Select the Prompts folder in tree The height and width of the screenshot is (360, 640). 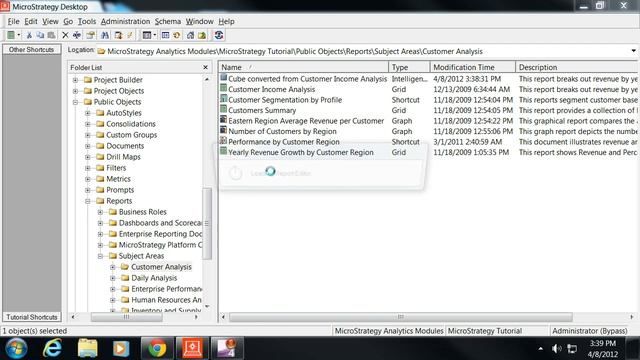120,190
